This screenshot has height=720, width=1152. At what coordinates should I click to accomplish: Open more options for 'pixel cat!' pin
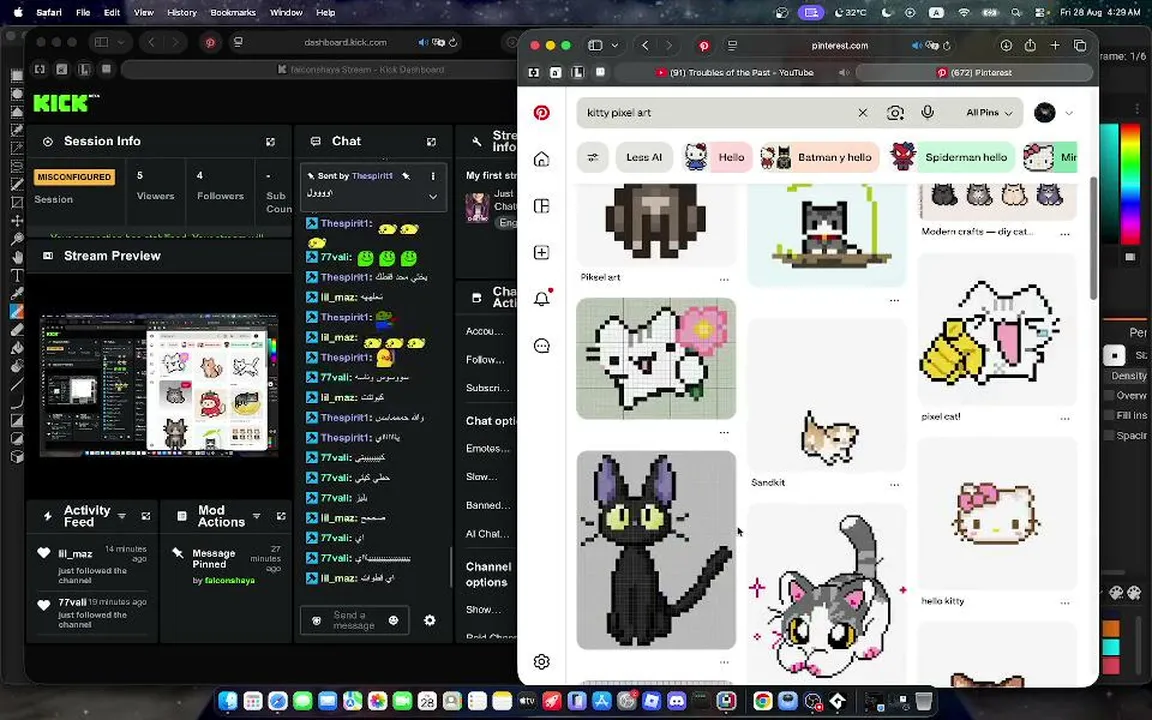click(x=1065, y=418)
